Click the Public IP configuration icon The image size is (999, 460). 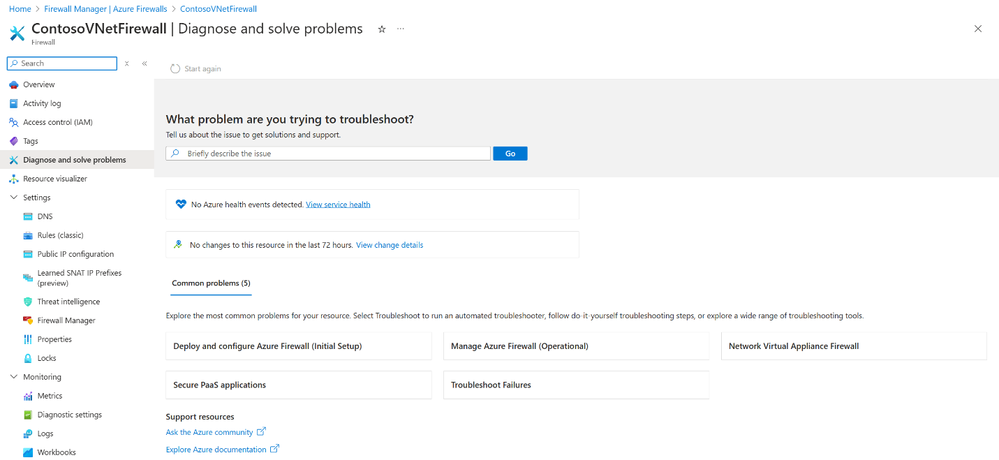pos(27,254)
